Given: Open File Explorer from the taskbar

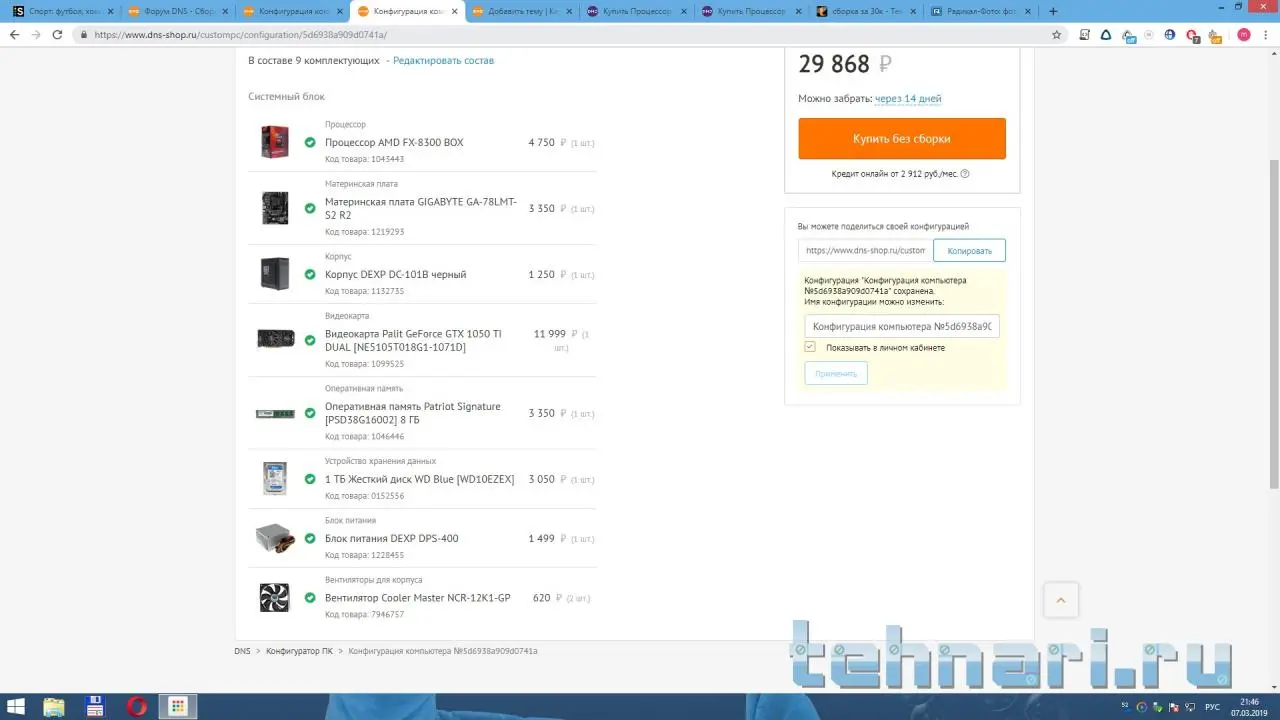Looking at the screenshot, I should (54, 706).
